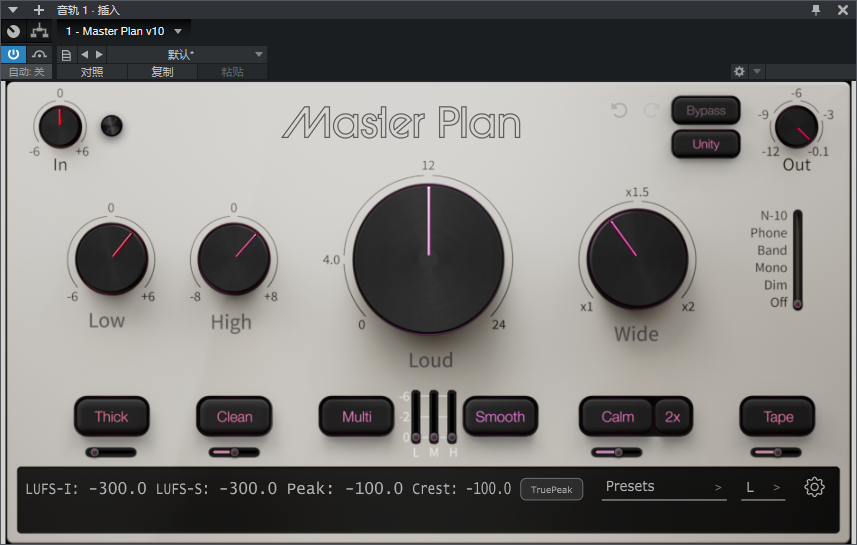The width and height of the screenshot is (857, 545).
Task: Click the slider under Calm
Action: pyautogui.click(x=617, y=453)
